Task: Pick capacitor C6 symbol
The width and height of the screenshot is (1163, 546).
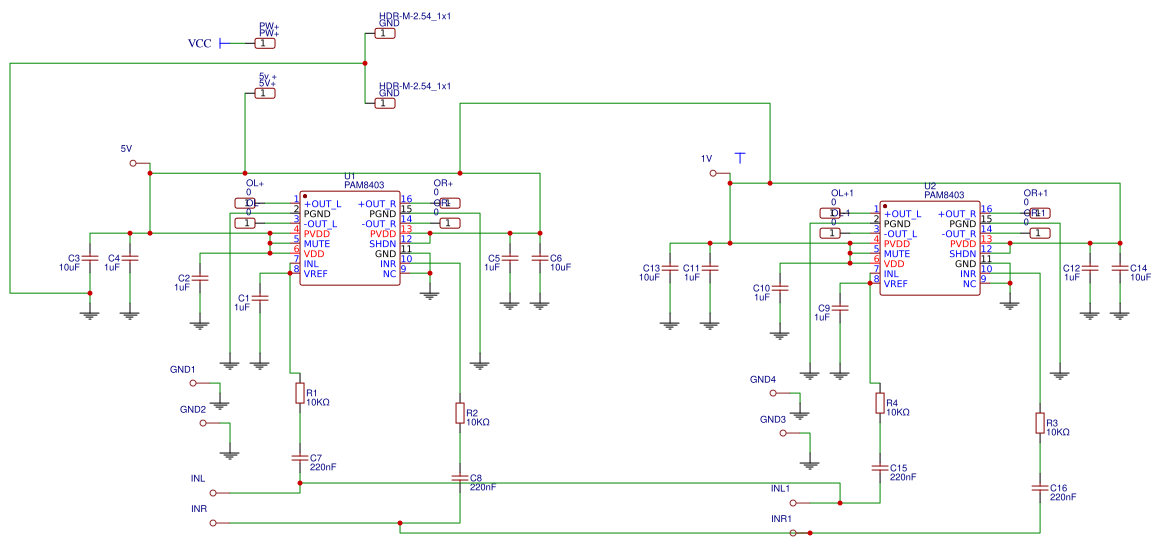Action: (x=540, y=258)
